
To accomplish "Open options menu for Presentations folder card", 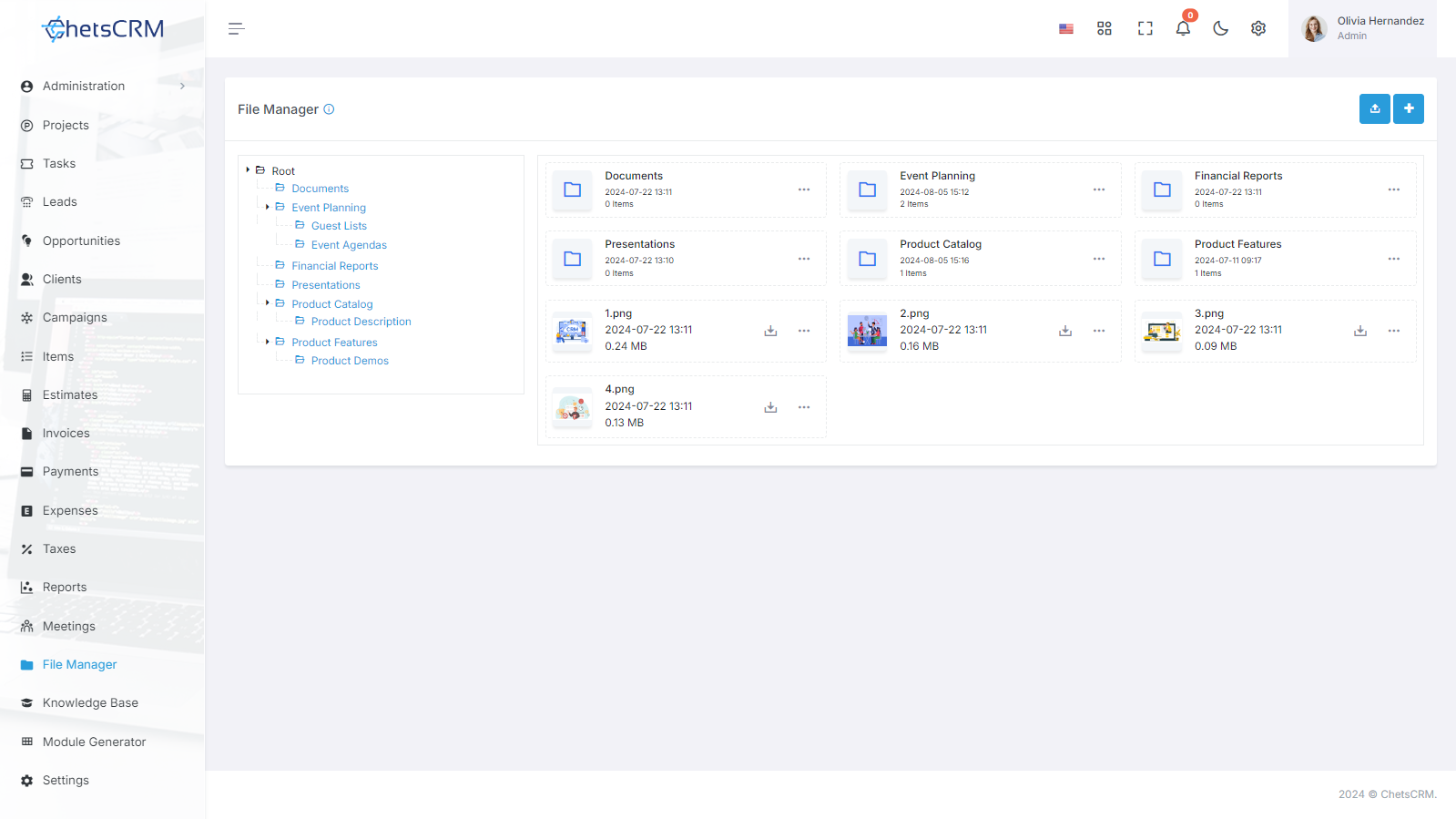I will 804,259.
